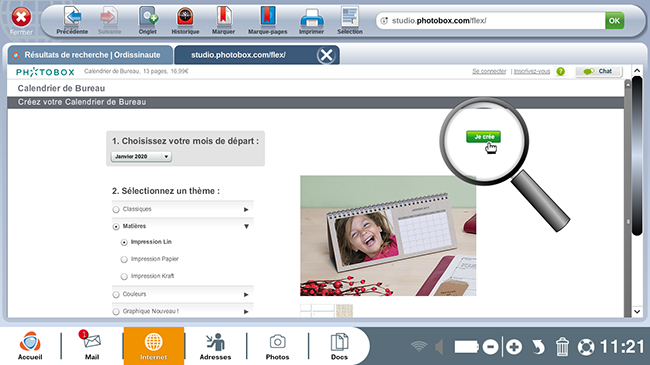Choose the Impression Kraft option
Viewport: 650px width, 365px height.
click(x=124, y=276)
